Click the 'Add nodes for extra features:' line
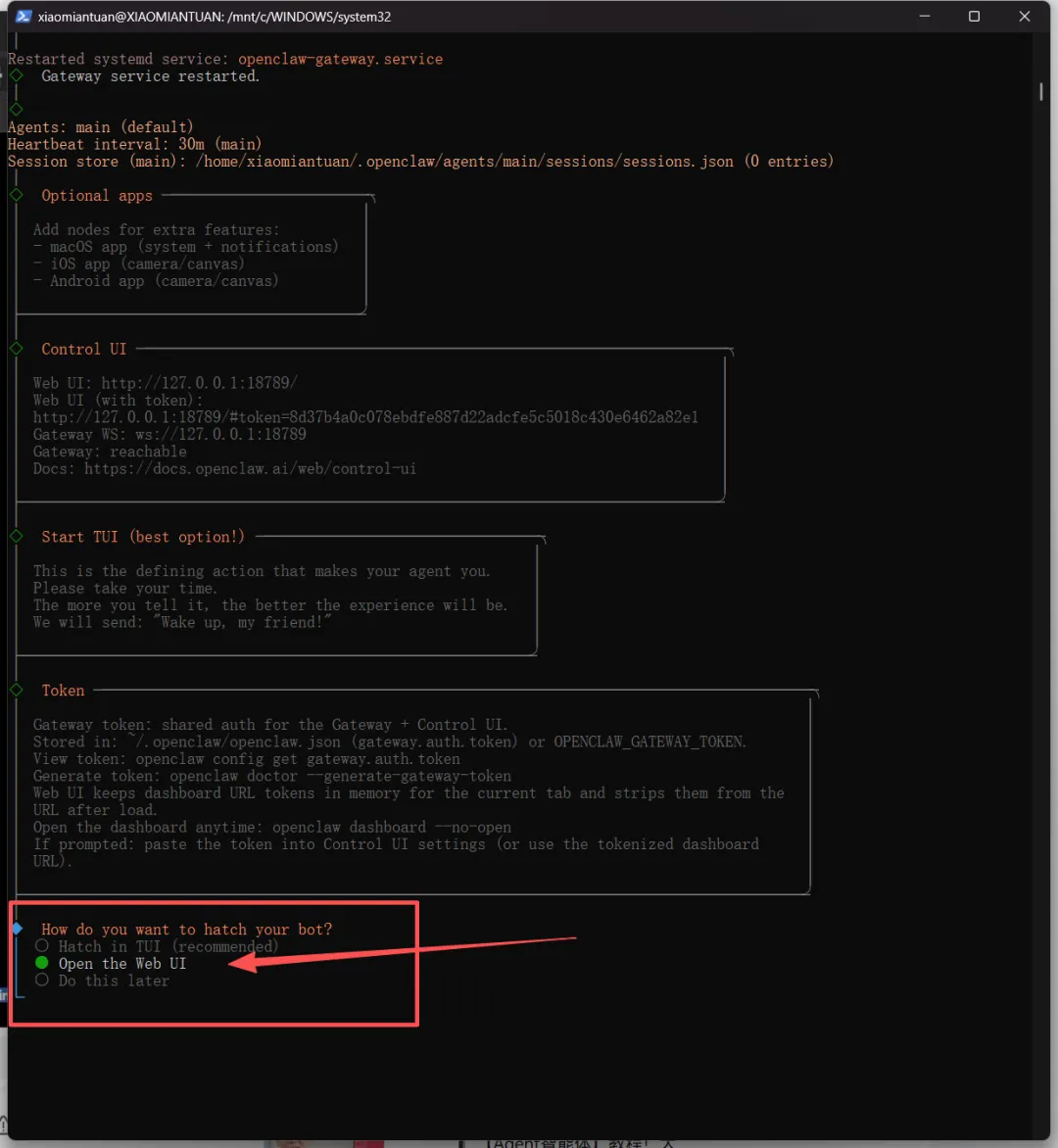 tap(156, 230)
